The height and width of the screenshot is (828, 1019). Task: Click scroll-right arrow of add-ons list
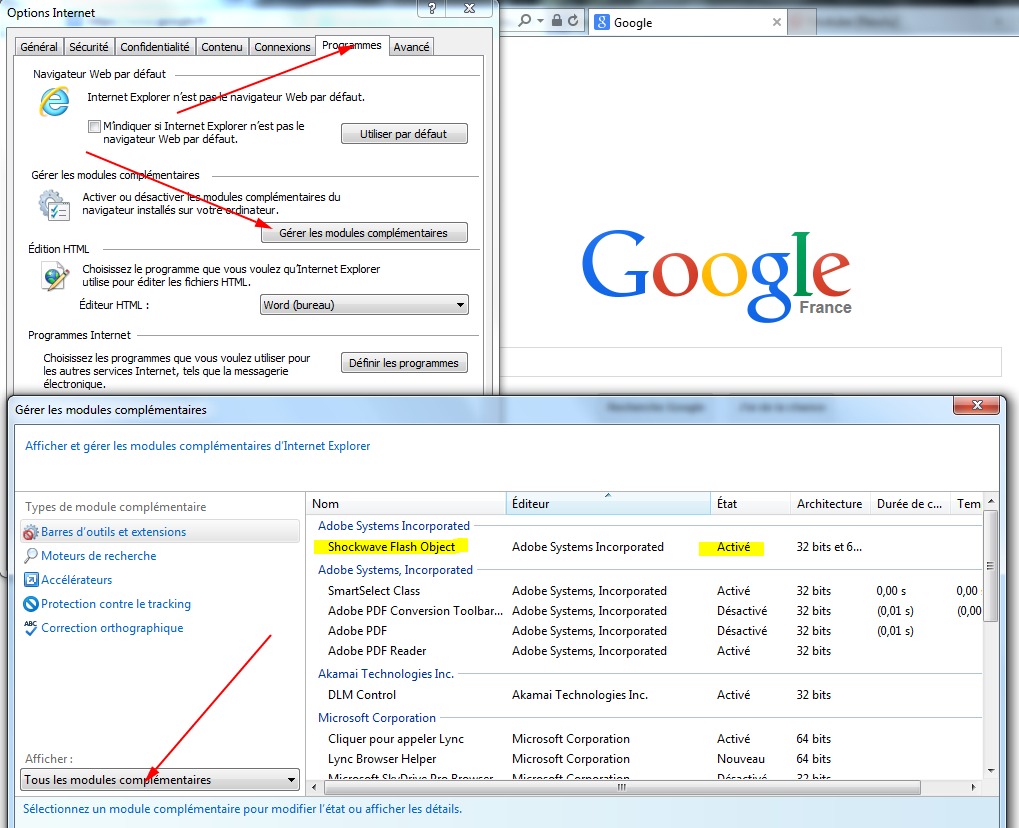pyautogui.click(x=974, y=787)
